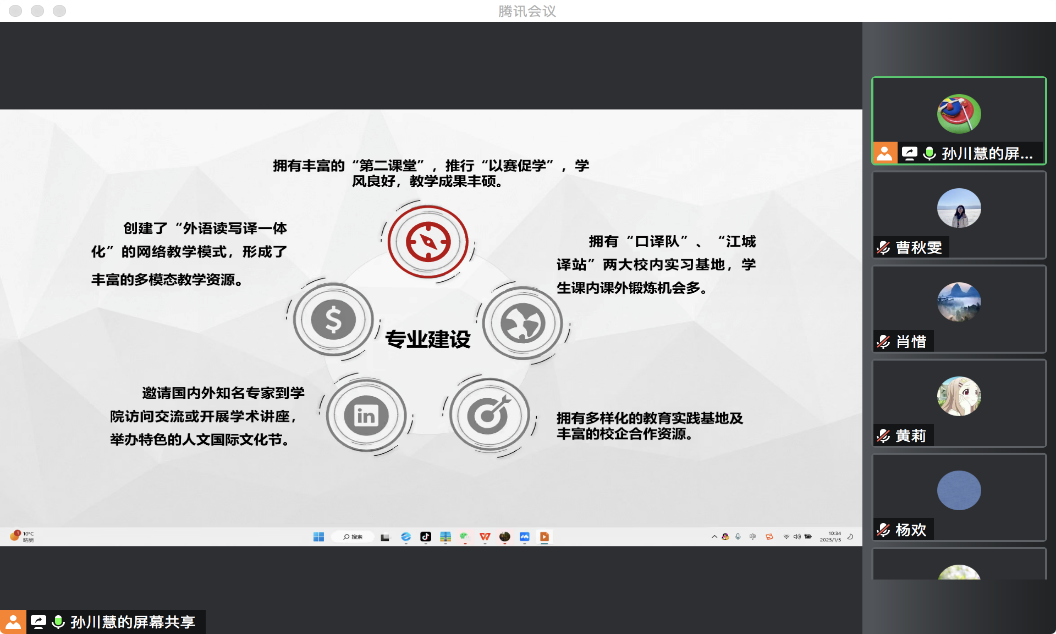The height and width of the screenshot is (634, 1056).
Task: Click the 专业建设 title in slide center
Action: (x=427, y=340)
